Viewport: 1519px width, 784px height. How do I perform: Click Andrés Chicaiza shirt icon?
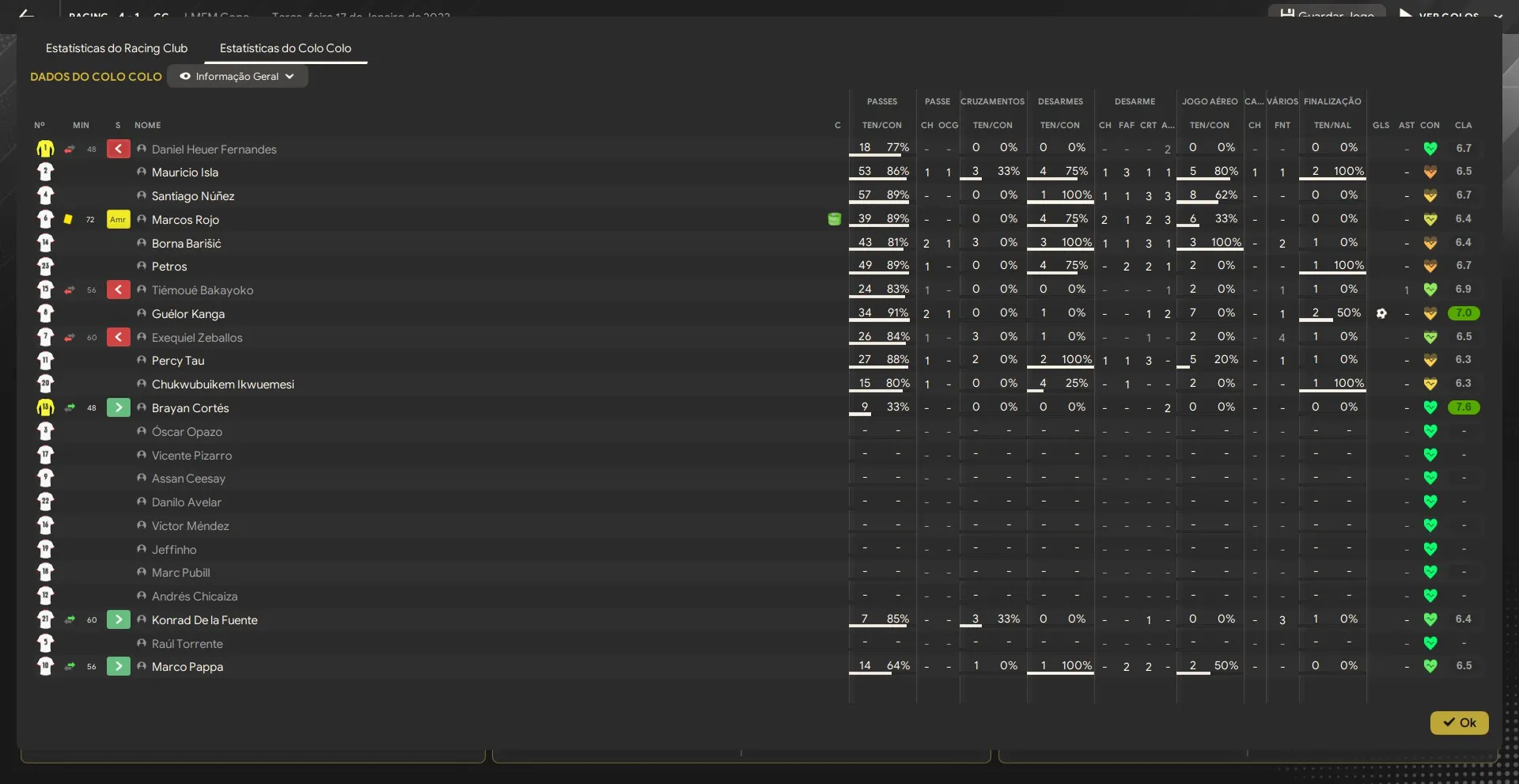tap(45, 596)
